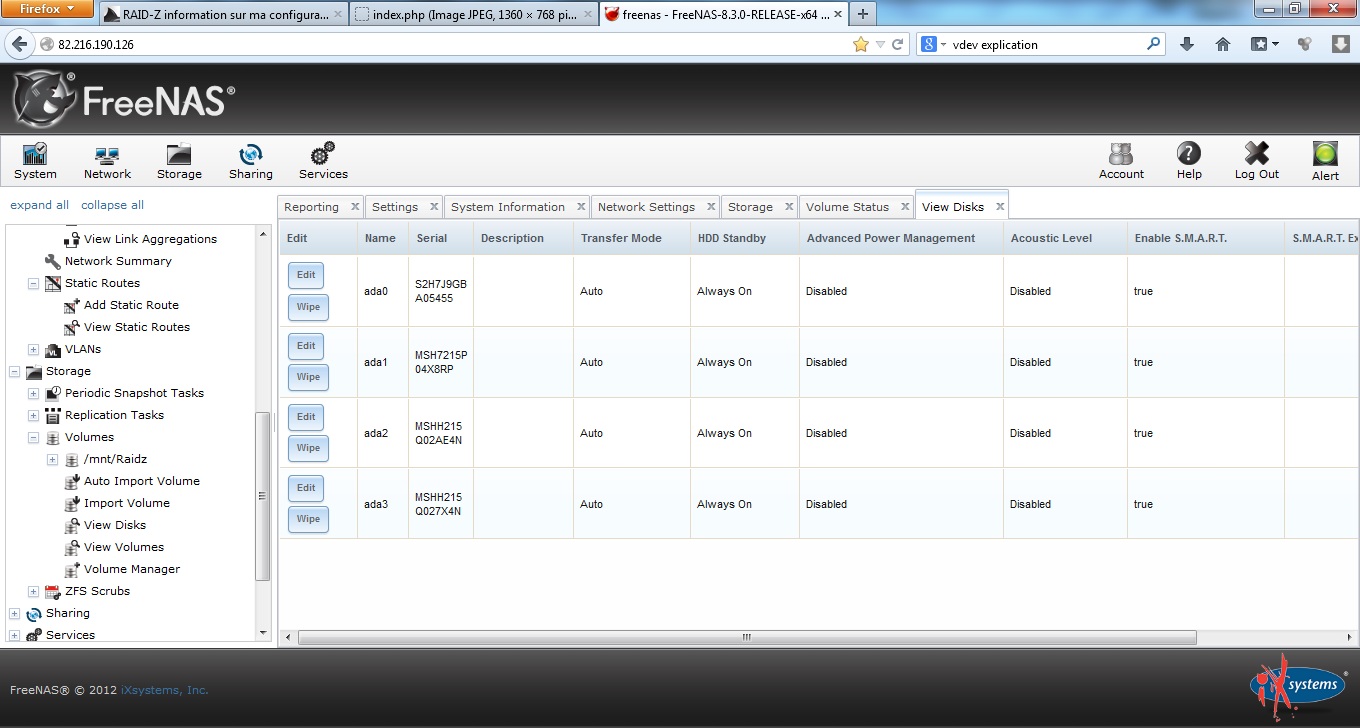The height and width of the screenshot is (728, 1360).
Task: Collapse the Static Routes tree node
Action: coord(33,283)
